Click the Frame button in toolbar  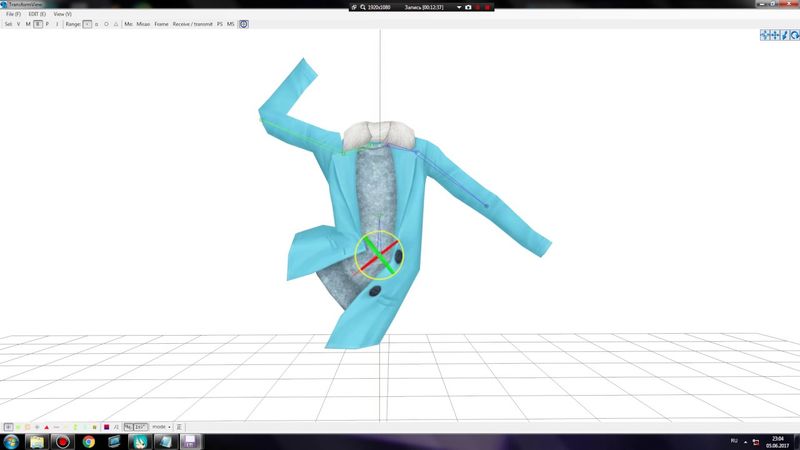pos(161,23)
